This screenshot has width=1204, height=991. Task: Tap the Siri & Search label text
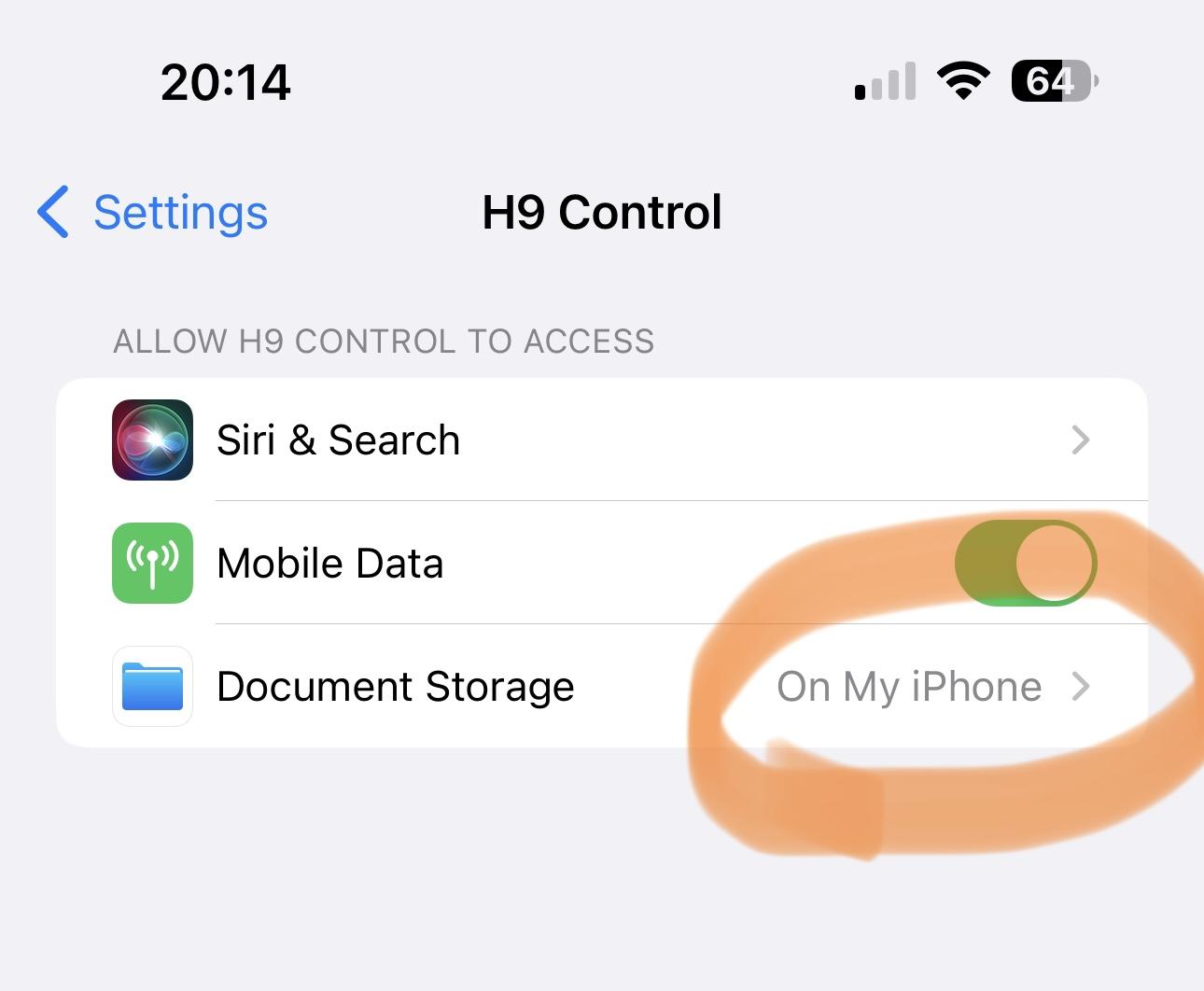(339, 440)
